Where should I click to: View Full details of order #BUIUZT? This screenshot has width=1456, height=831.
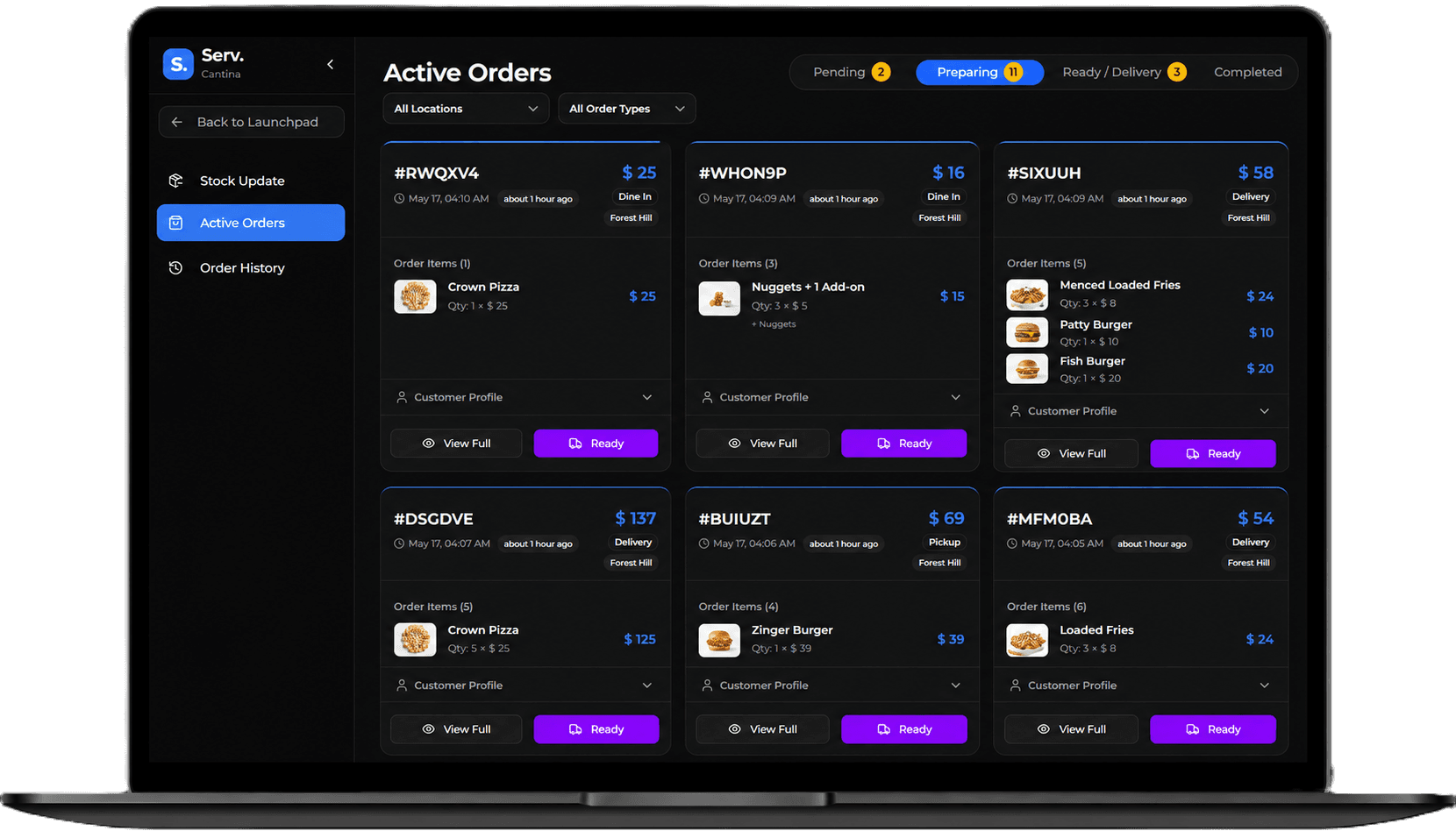tap(762, 729)
